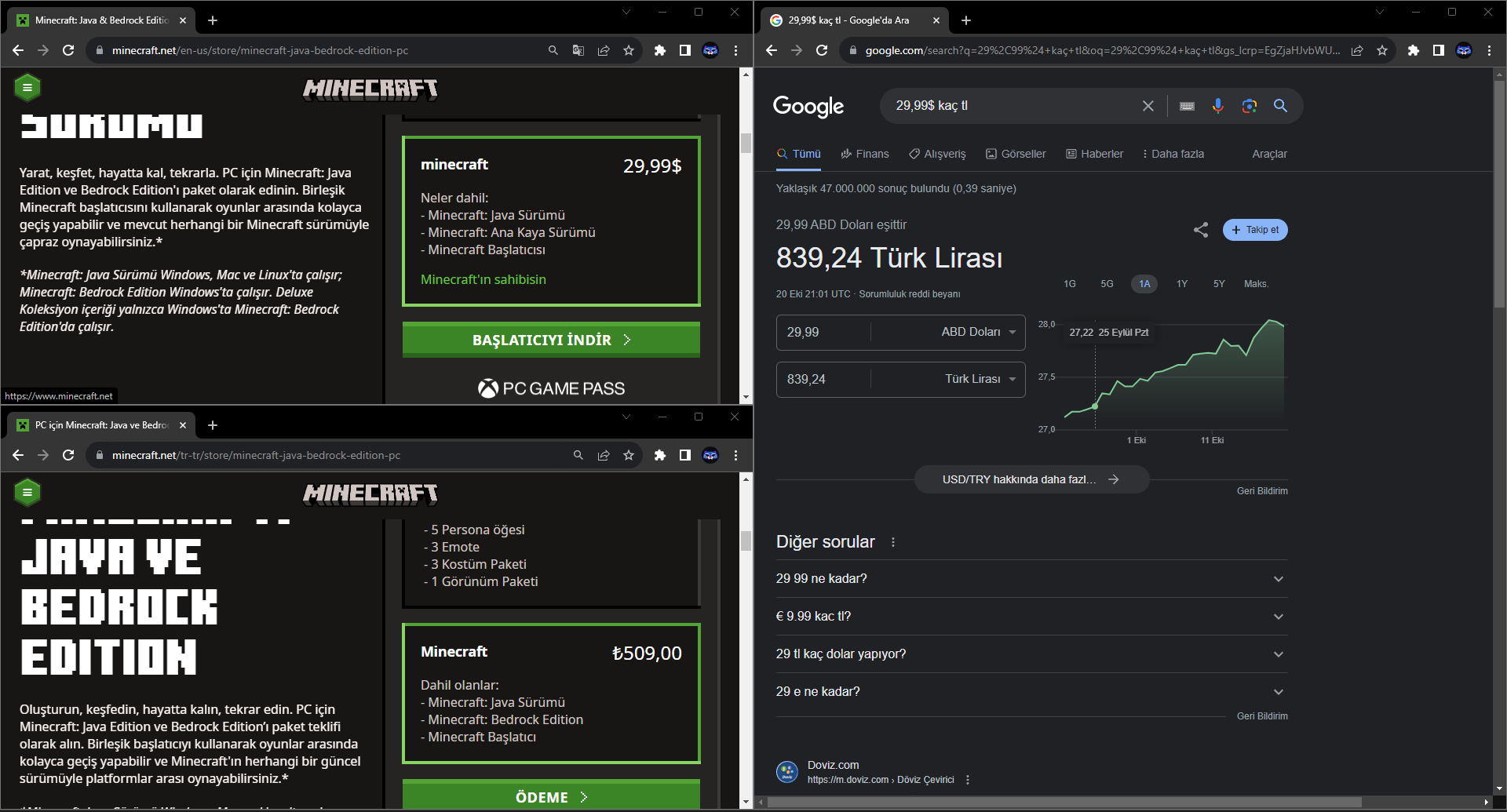Bookmark the en-us Minecraft page with star
Screen dimensions: 1507x812
pyautogui.click(x=629, y=50)
